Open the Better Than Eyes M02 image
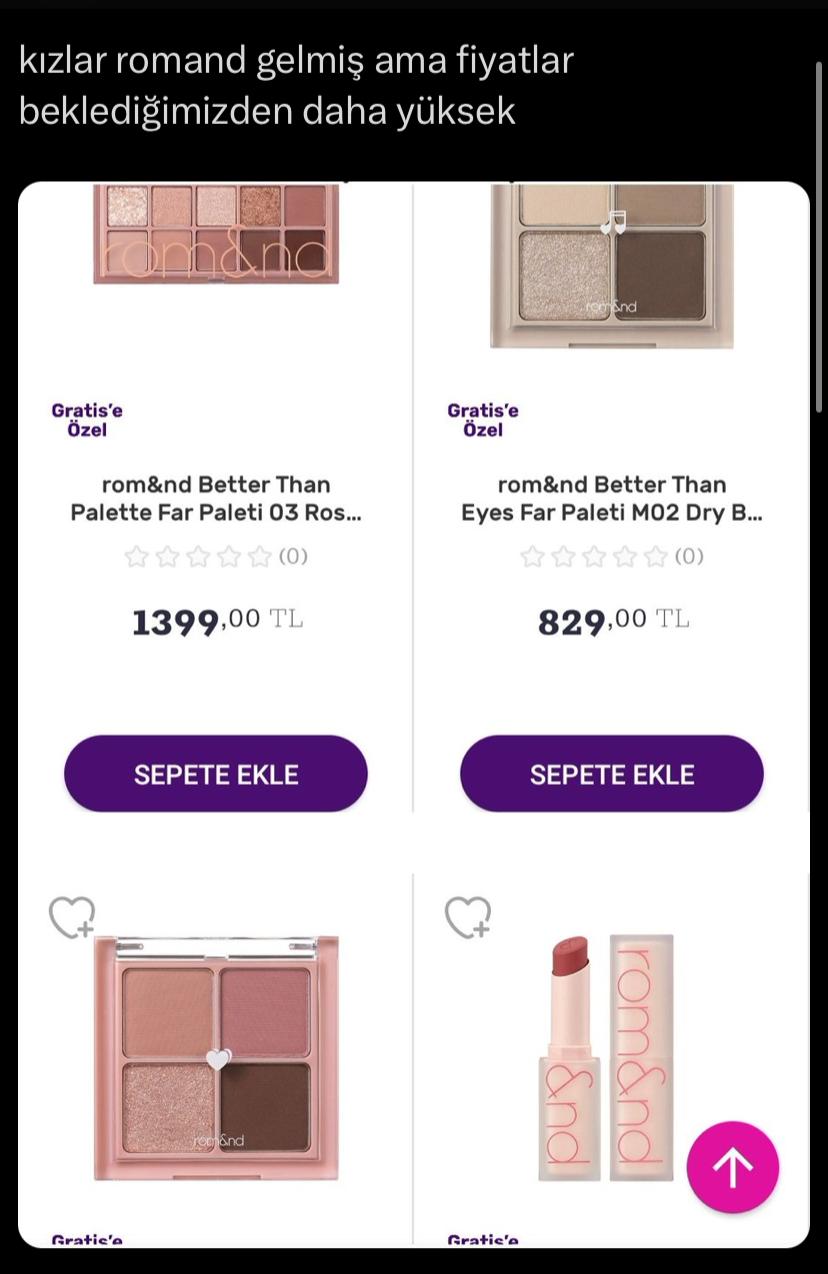 point(612,265)
